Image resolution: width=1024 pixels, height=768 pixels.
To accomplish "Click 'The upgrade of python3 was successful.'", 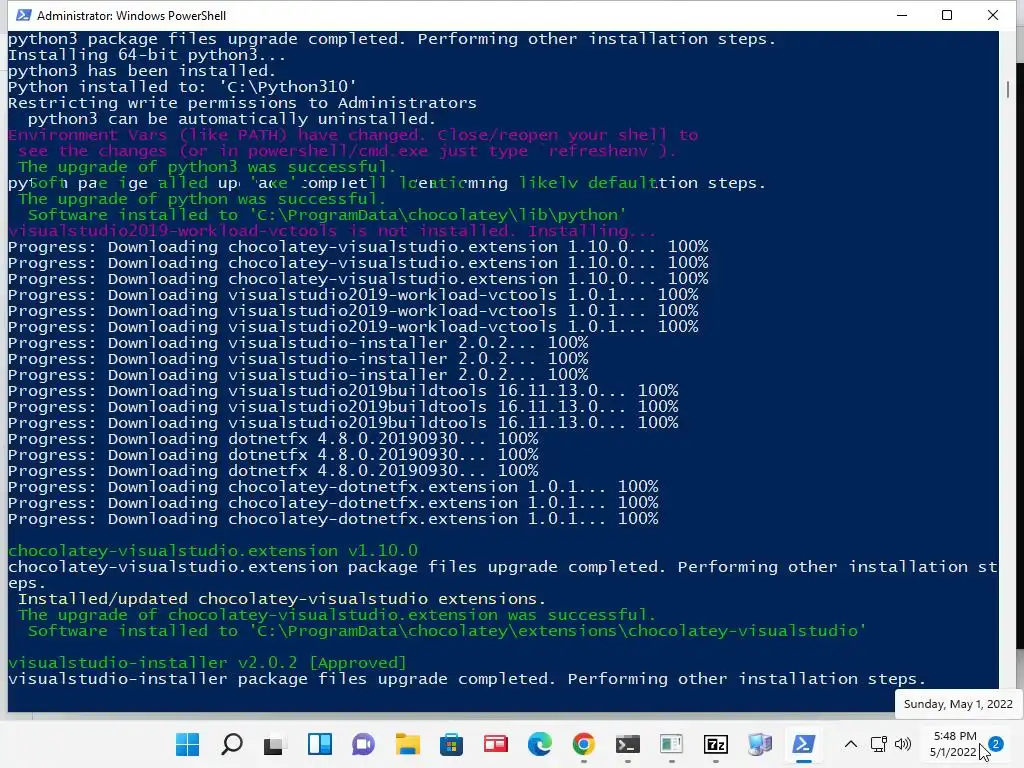I will pyautogui.click(x=207, y=167).
